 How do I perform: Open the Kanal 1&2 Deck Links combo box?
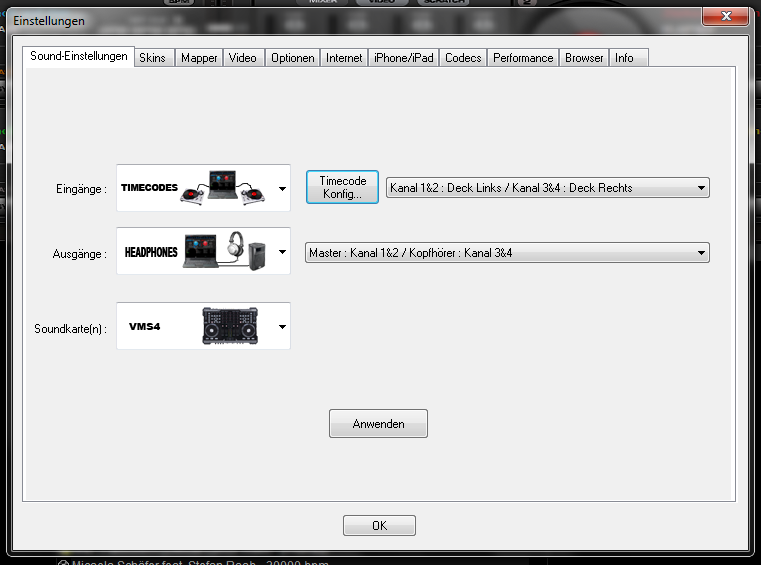click(x=547, y=188)
